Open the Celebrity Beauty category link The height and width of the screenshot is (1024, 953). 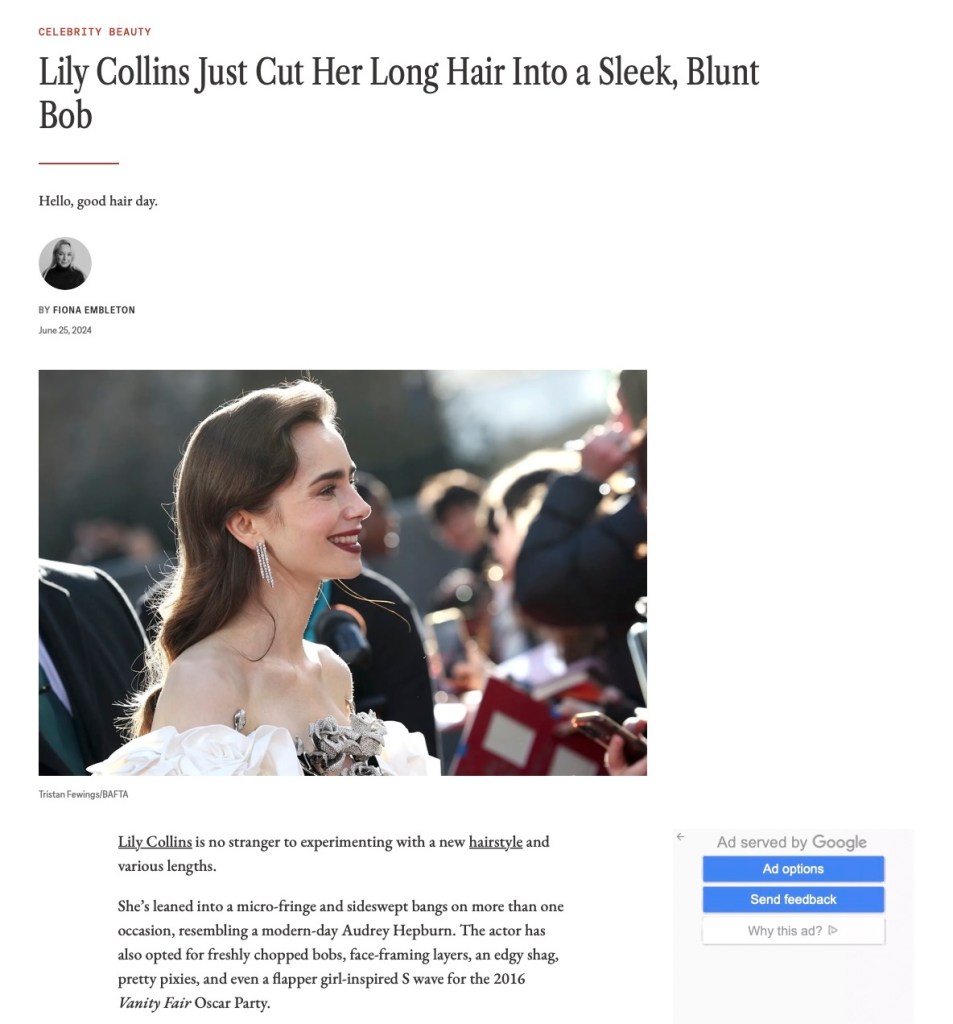[x=95, y=31]
